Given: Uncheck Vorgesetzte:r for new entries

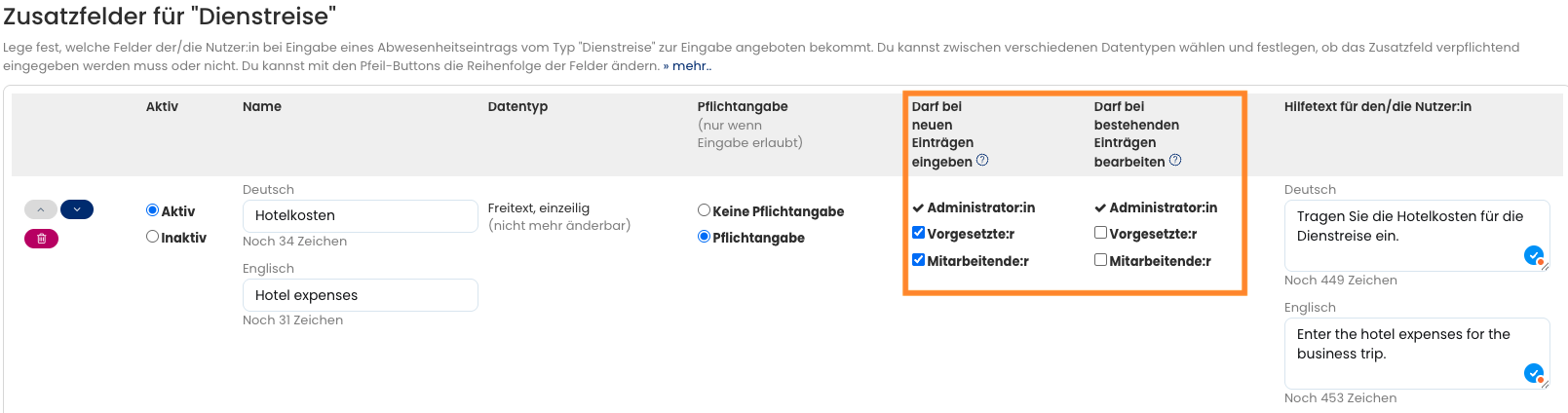Looking at the screenshot, I should pyautogui.click(x=918, y=233).
